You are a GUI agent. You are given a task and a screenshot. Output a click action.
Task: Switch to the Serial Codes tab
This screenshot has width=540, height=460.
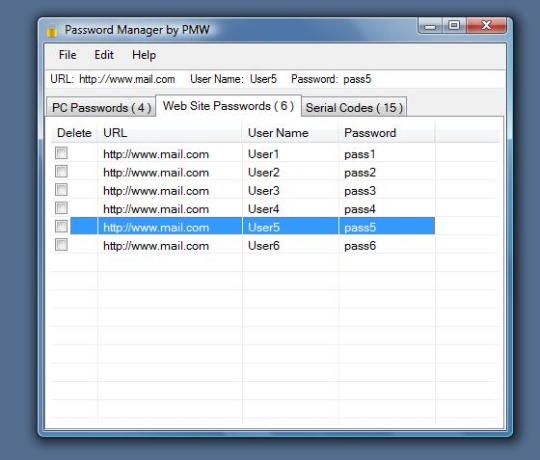click(x=354, y=107)
